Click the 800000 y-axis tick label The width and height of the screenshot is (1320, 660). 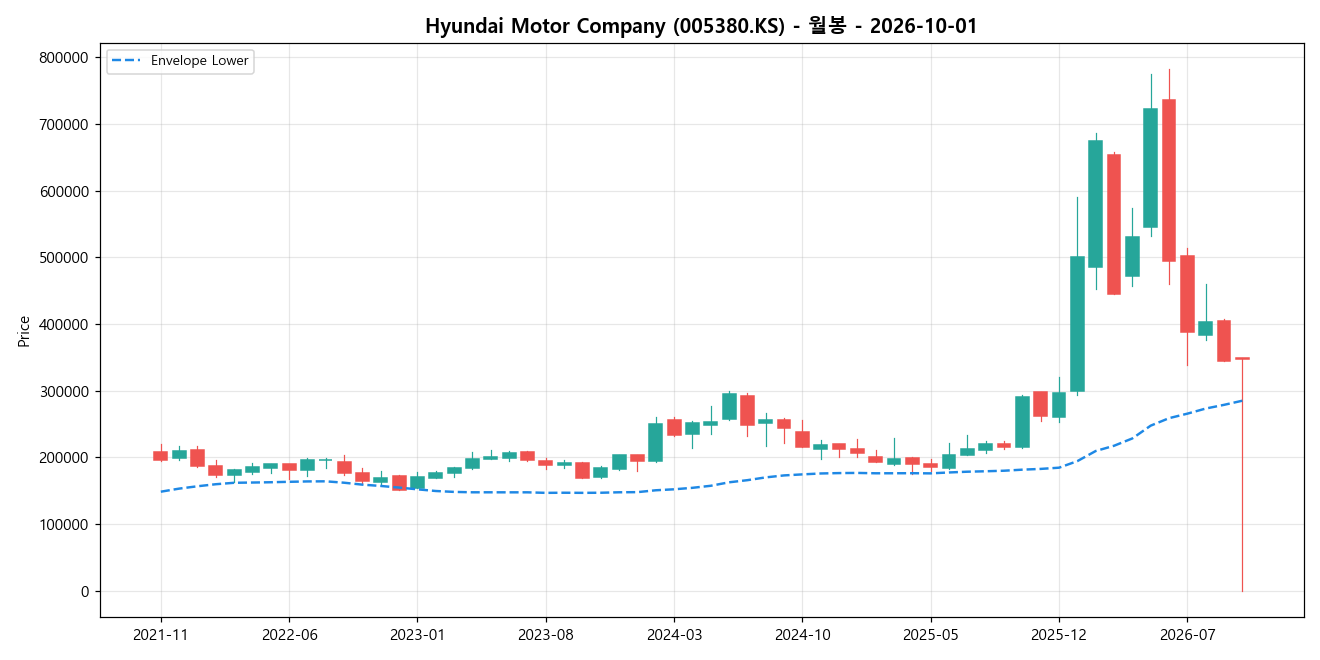(x=64, y=58)
